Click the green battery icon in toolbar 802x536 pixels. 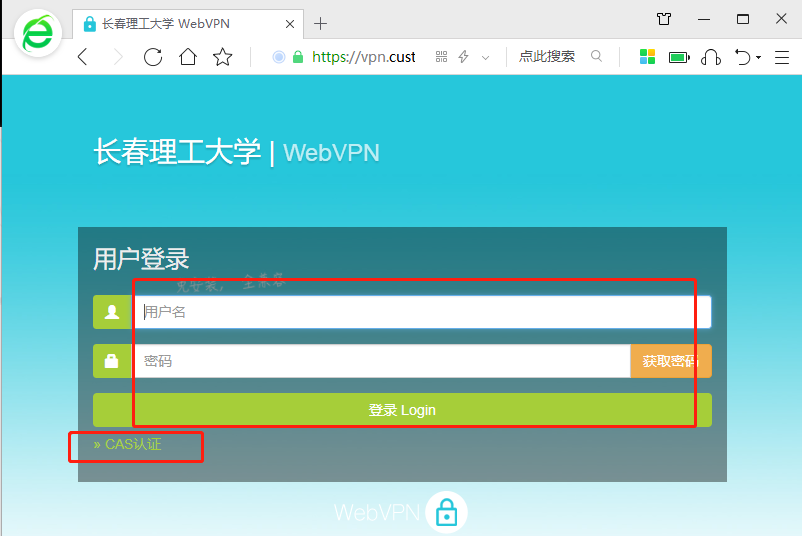(x=679, y=57)
